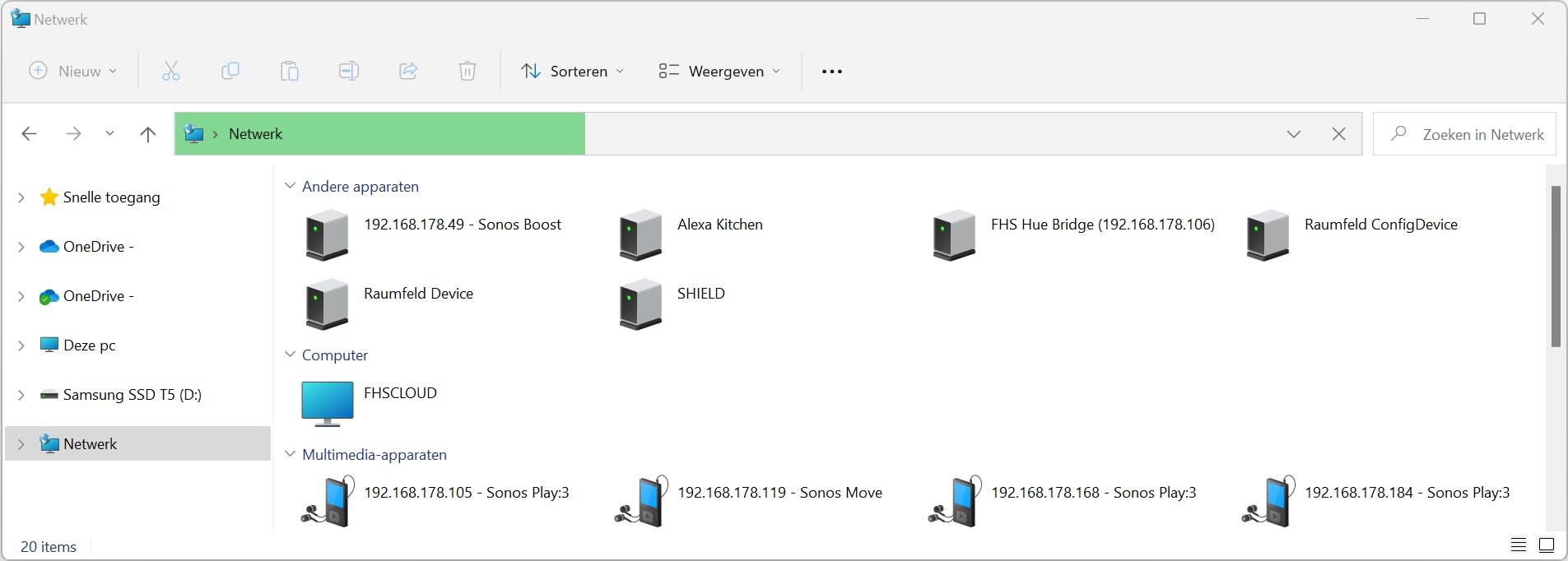The height and width of the screenshot is (561, 1568).
Task: Open address bar history dropdown chevron
Action: pos(1294,134)
